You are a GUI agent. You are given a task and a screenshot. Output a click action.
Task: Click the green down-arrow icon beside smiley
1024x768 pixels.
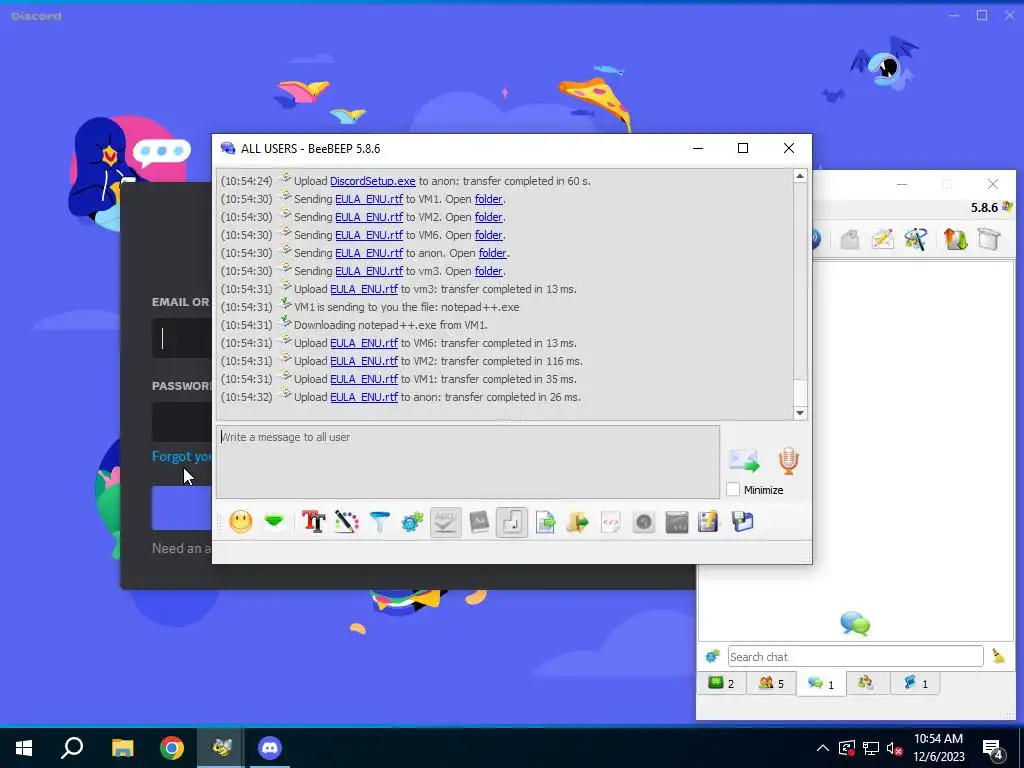click(x=274, y=522)
